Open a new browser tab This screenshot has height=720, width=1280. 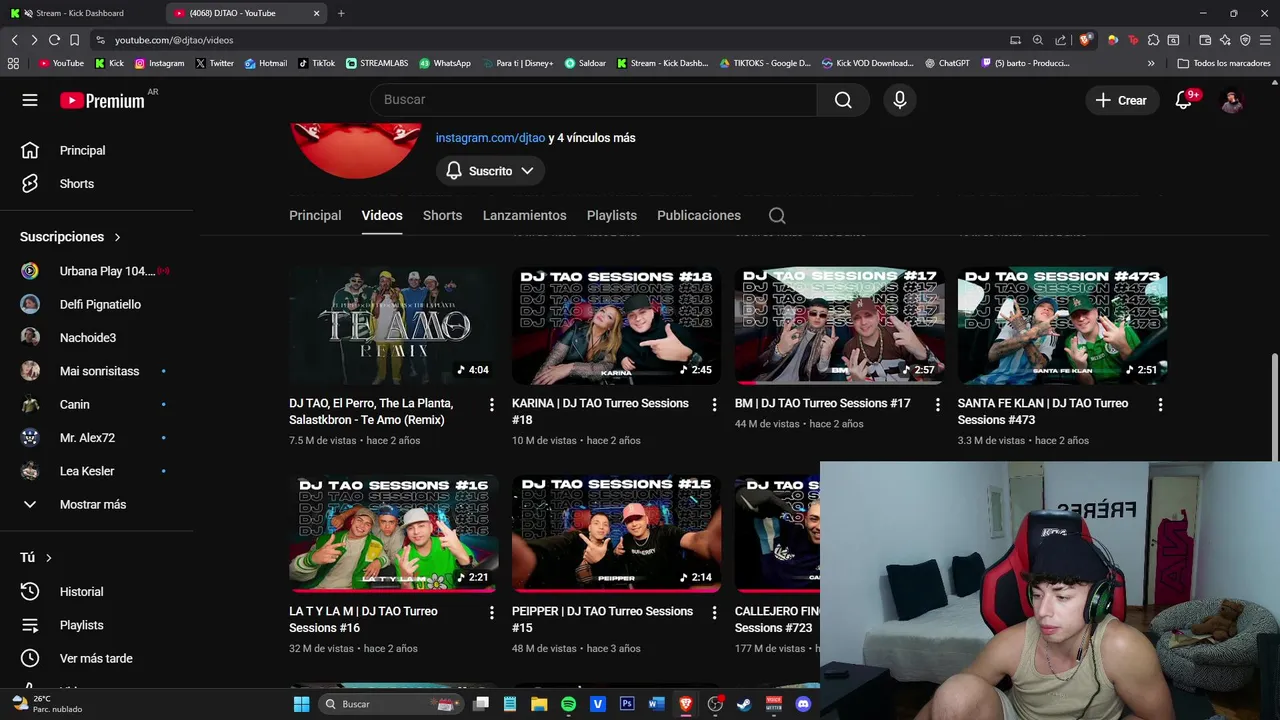tap(341, 13)
